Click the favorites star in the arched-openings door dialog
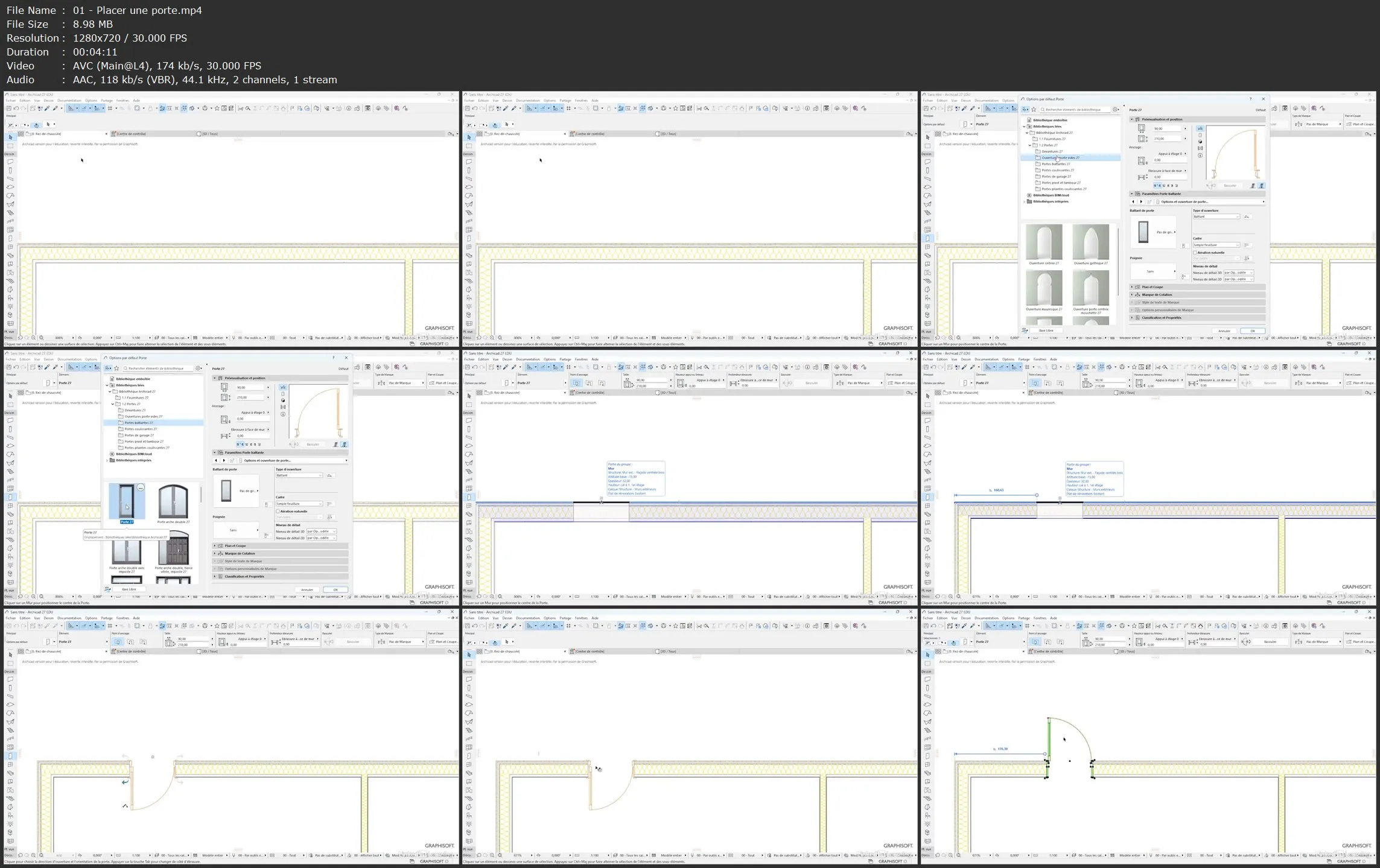Screen dimensions: 1380x868 point(1034,110)
